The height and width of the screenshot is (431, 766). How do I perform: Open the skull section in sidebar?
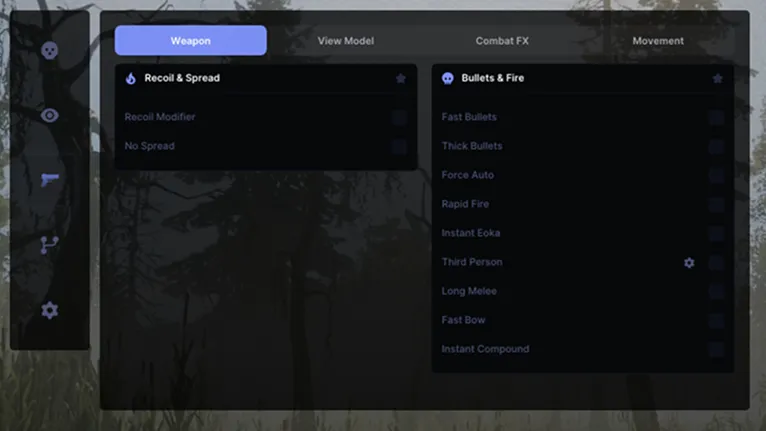coord(49,50)
